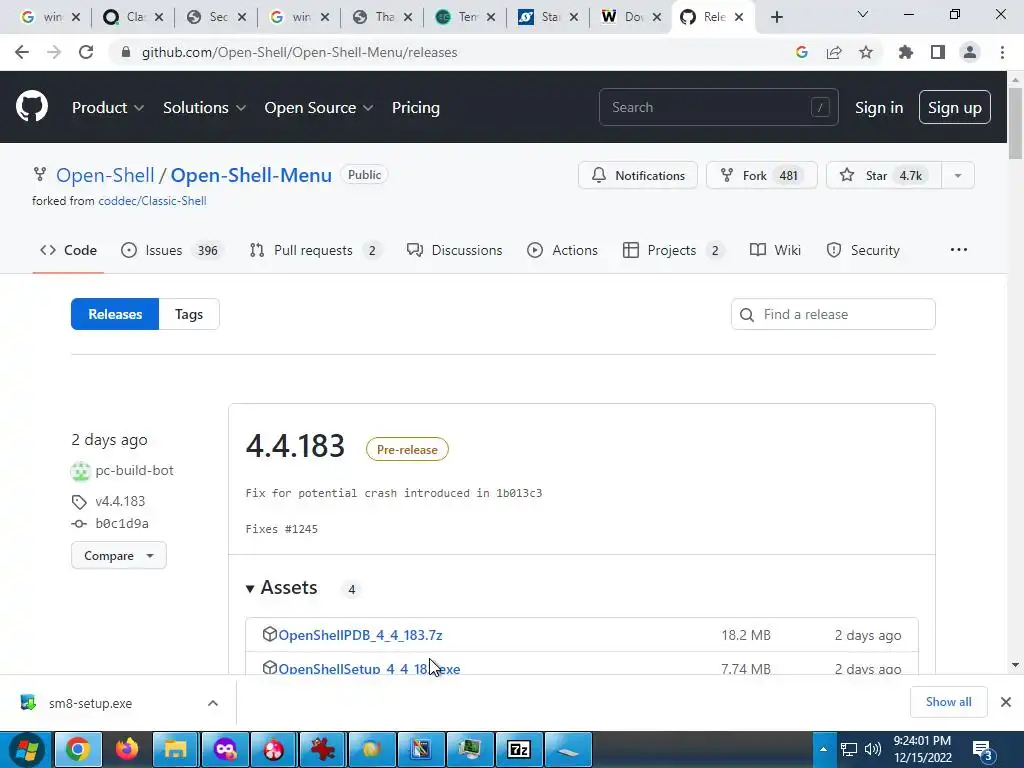
Task: Download OpenShellPDB_4_4_183.7z asset
Action: pyautogui.click(x=360, y=635)
